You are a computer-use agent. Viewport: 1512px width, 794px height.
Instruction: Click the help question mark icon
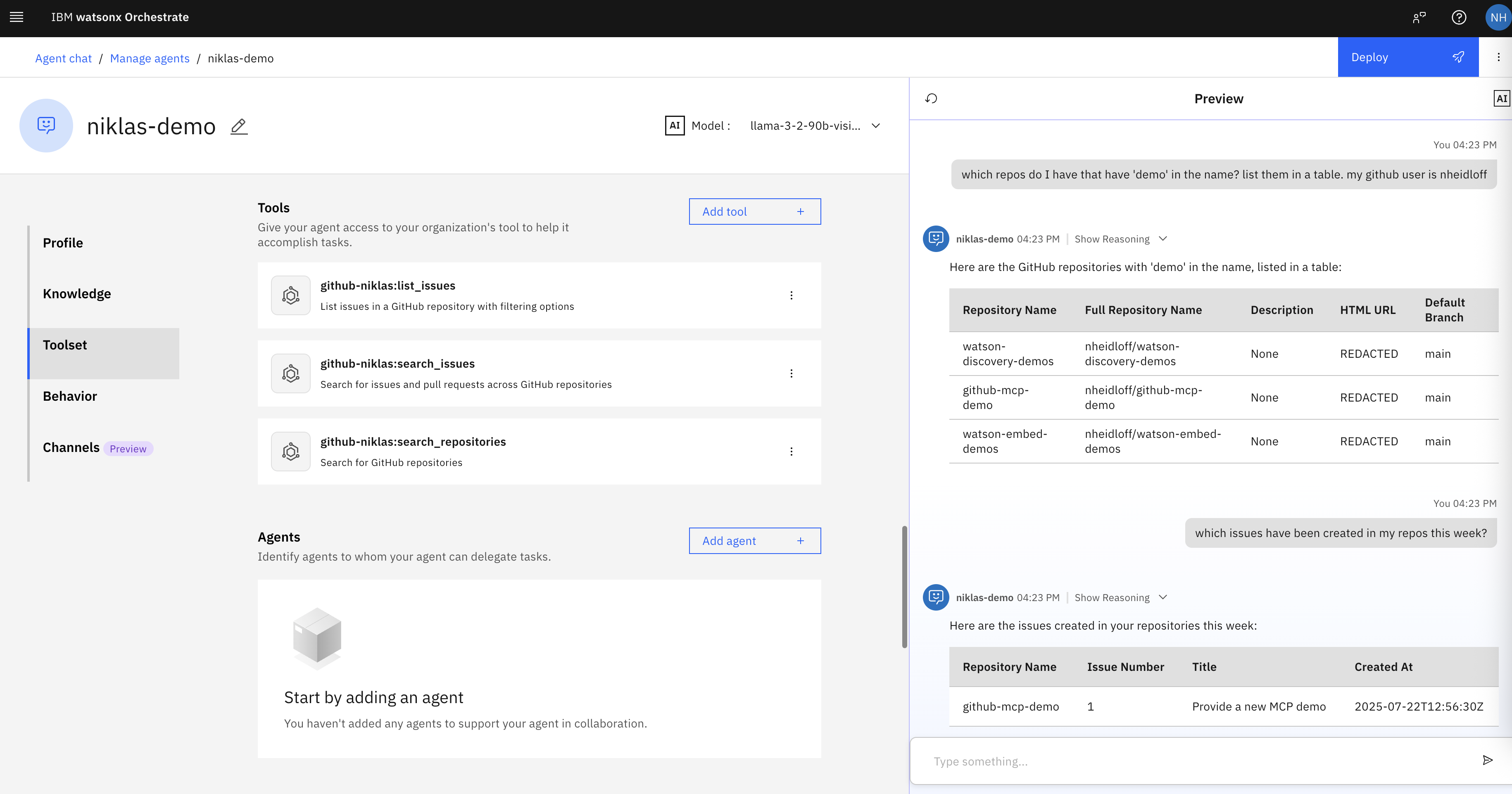[1459, 18]
